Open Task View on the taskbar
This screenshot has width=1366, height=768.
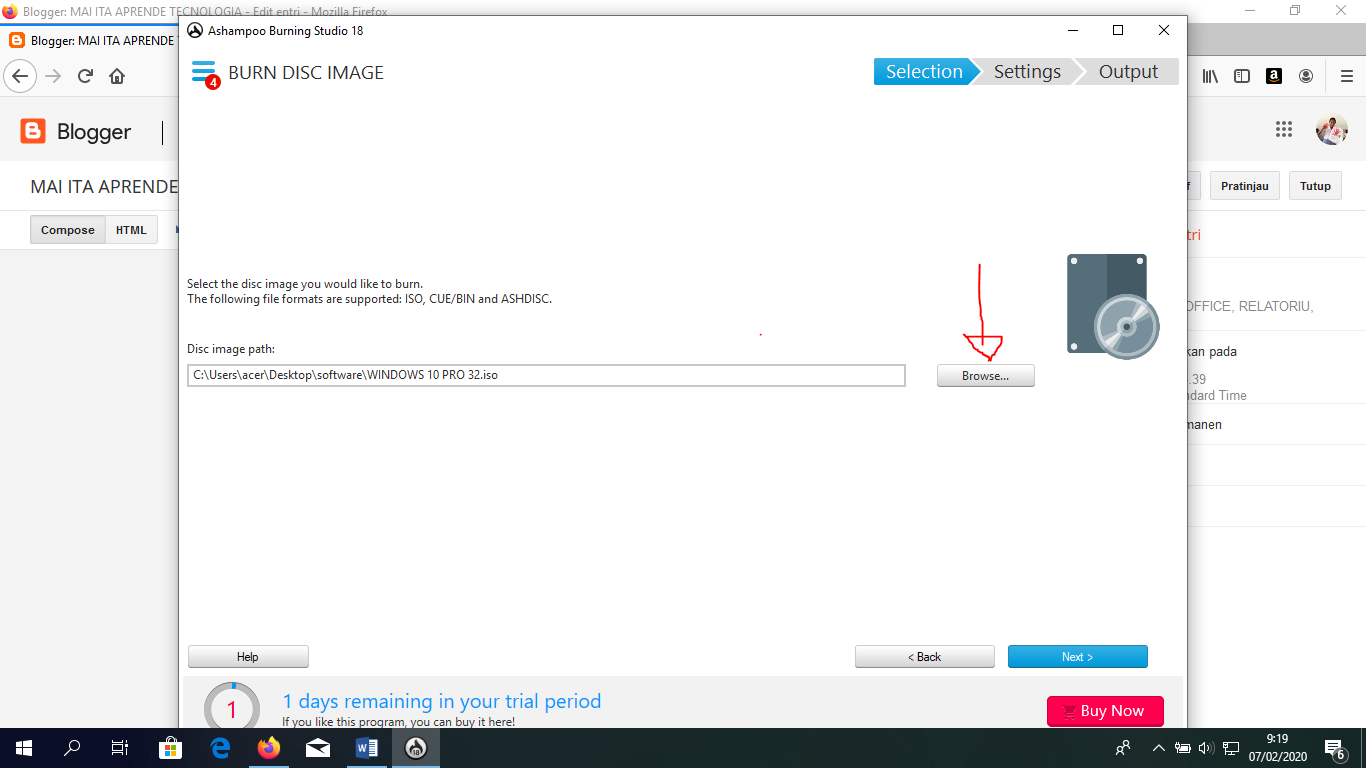[x=120, y=748]
